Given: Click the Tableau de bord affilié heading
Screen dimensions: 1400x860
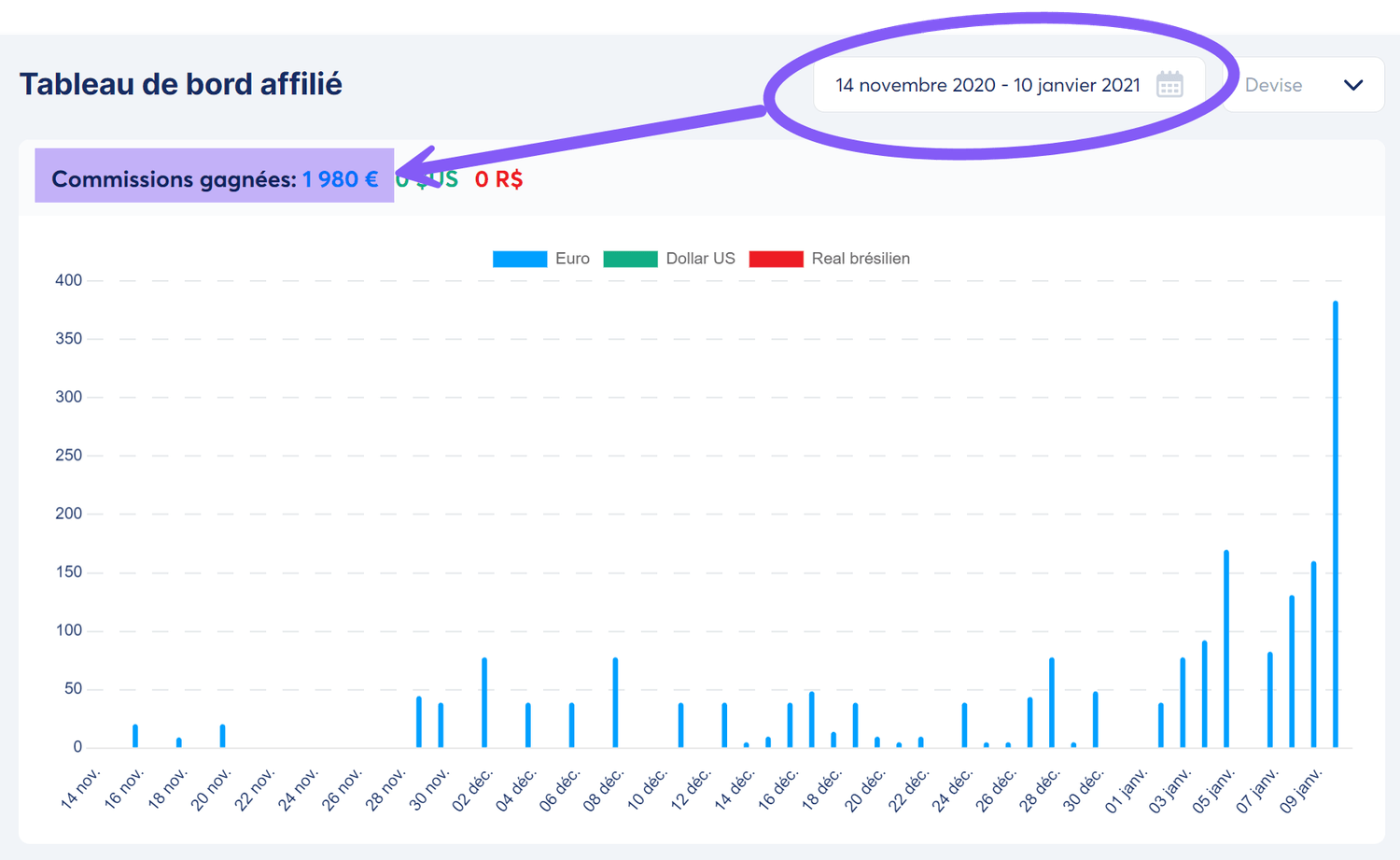Looking at the screenshot, I should coord(181,84).
